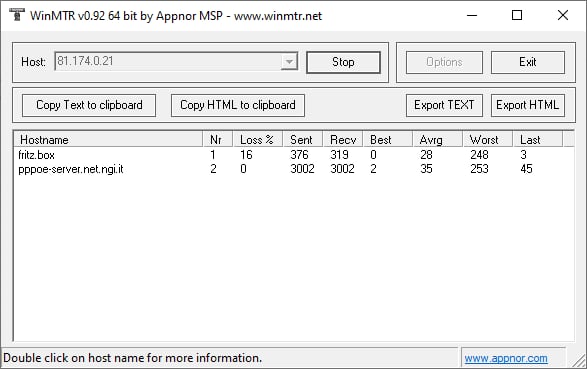Copy Text to clipboard
The width and height of the screenshot is (587, 369).
pyautogui.click(x=89, y=105)
